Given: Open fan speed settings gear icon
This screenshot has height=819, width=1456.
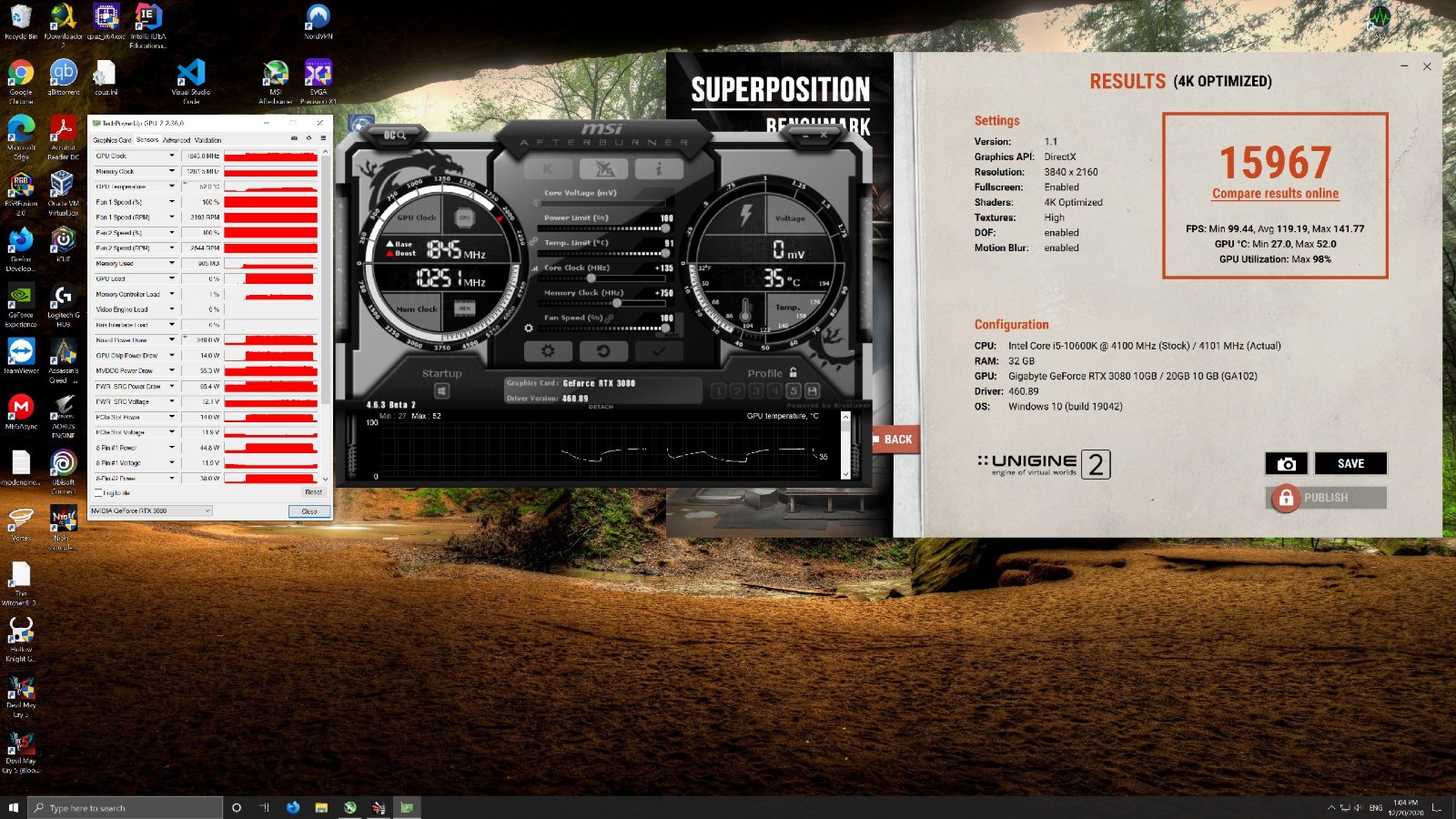Looking at the screenshot, I should 529,328.
